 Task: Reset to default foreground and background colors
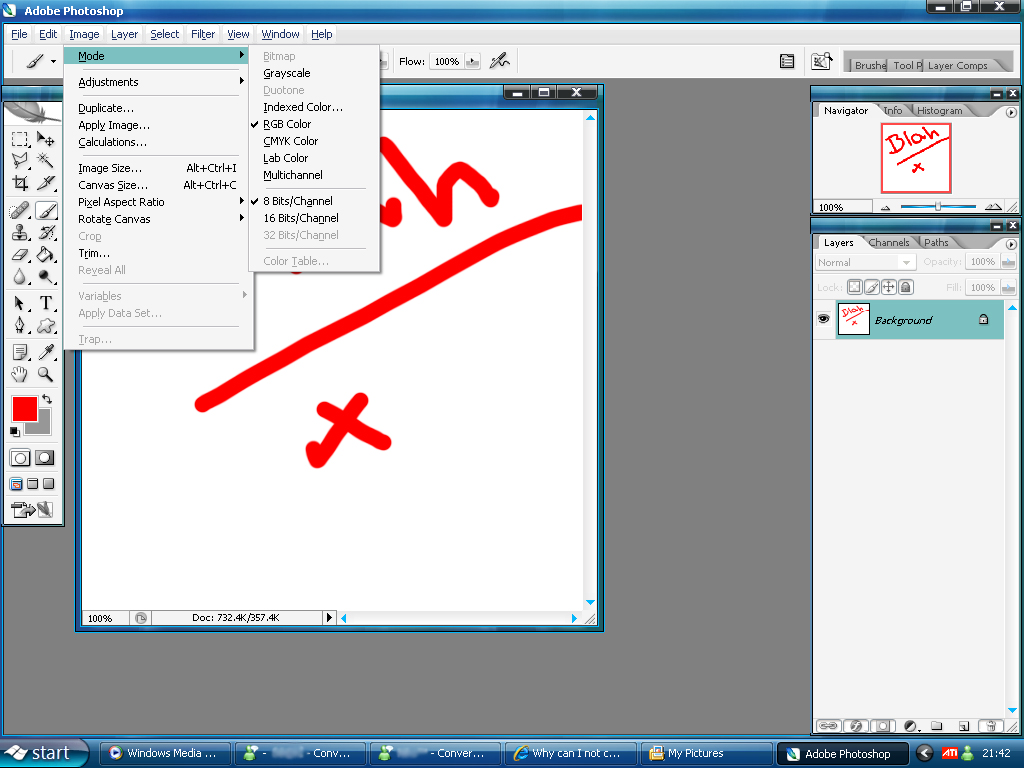(14, 431)
